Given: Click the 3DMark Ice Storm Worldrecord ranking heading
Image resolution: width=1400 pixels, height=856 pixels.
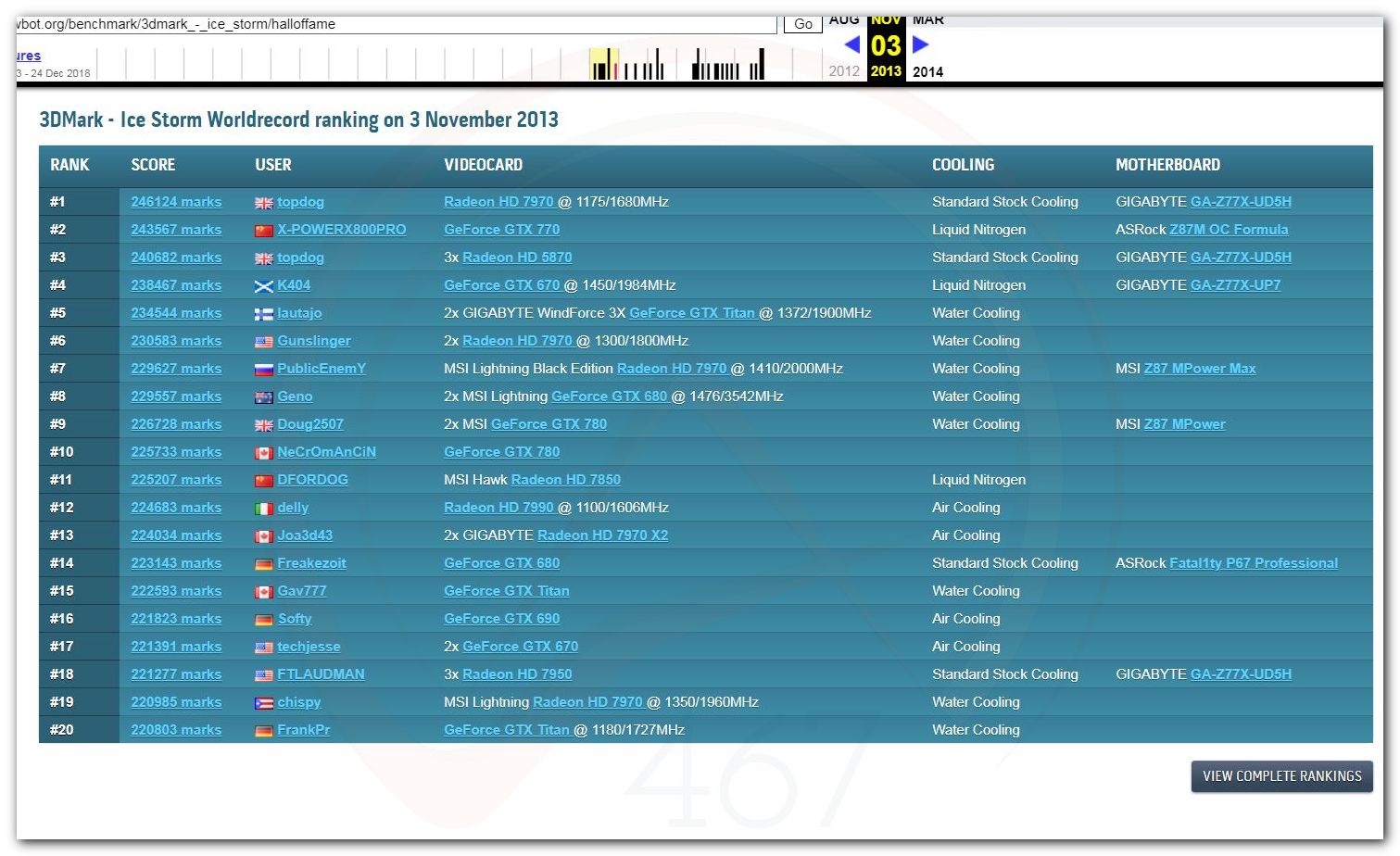Looking at the screenshot, I should coord(298,120).
